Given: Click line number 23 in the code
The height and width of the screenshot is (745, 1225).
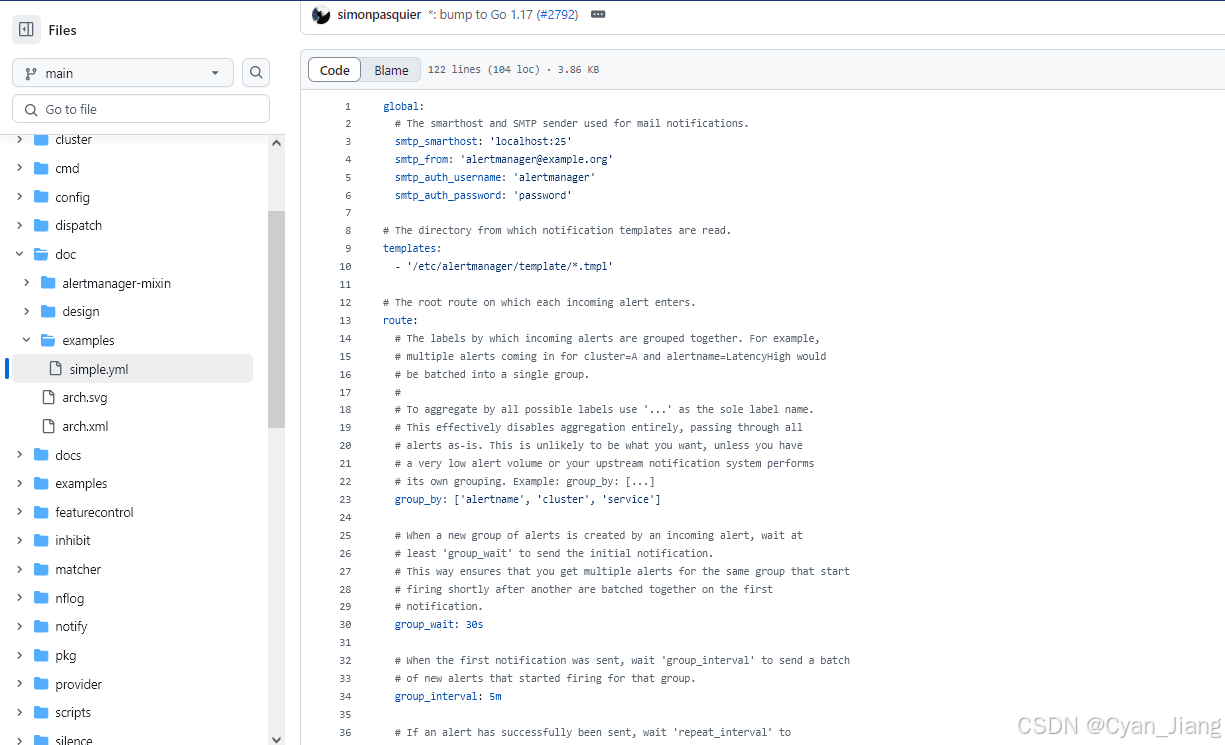Looking at the screenshot, I should coord(346,499).
